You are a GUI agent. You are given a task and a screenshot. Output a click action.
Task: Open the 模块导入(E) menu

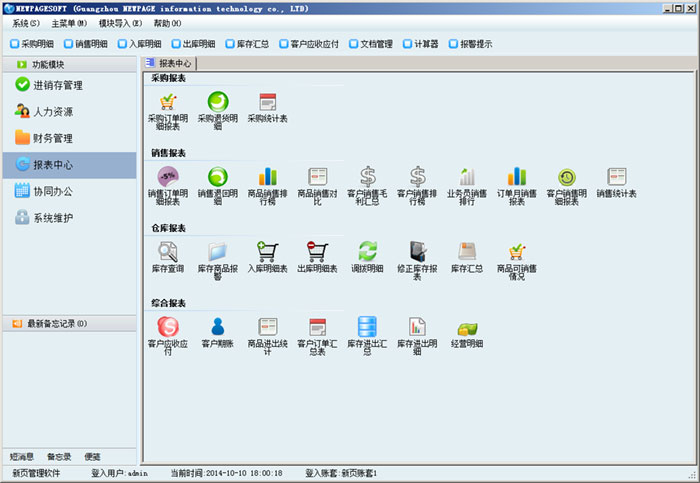click(121, 23)
